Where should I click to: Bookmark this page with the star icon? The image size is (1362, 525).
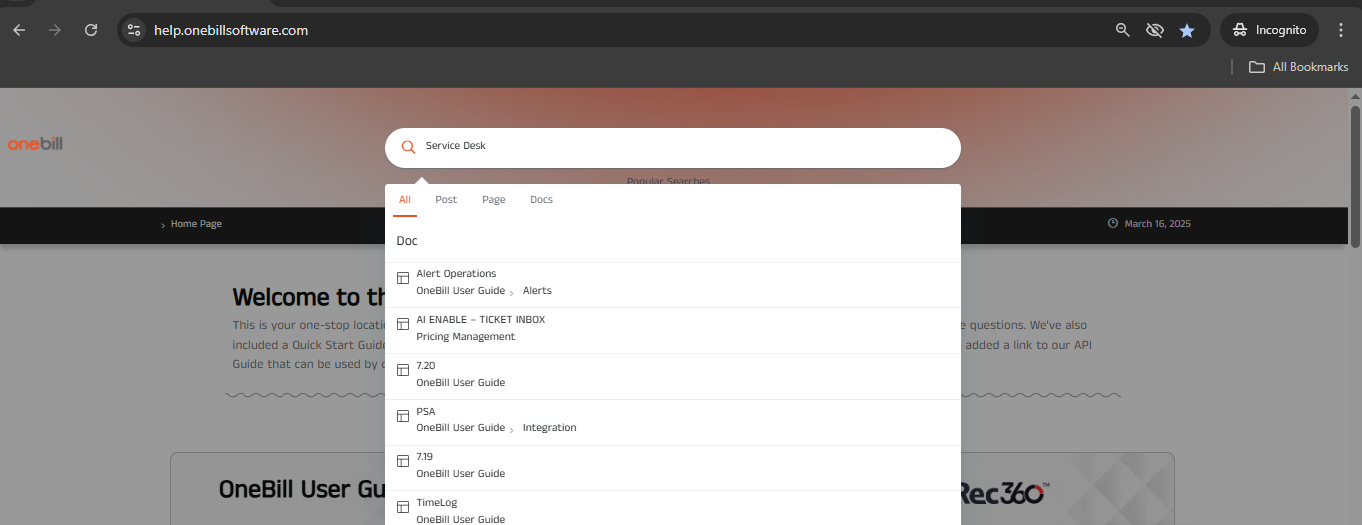[1187, 30]
